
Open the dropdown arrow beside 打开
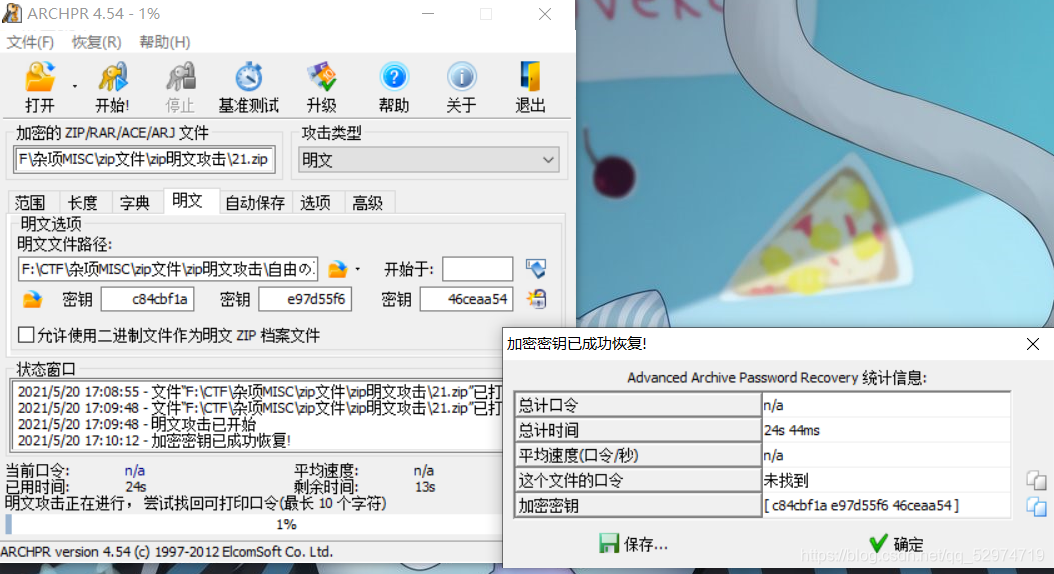coord(75,87)
